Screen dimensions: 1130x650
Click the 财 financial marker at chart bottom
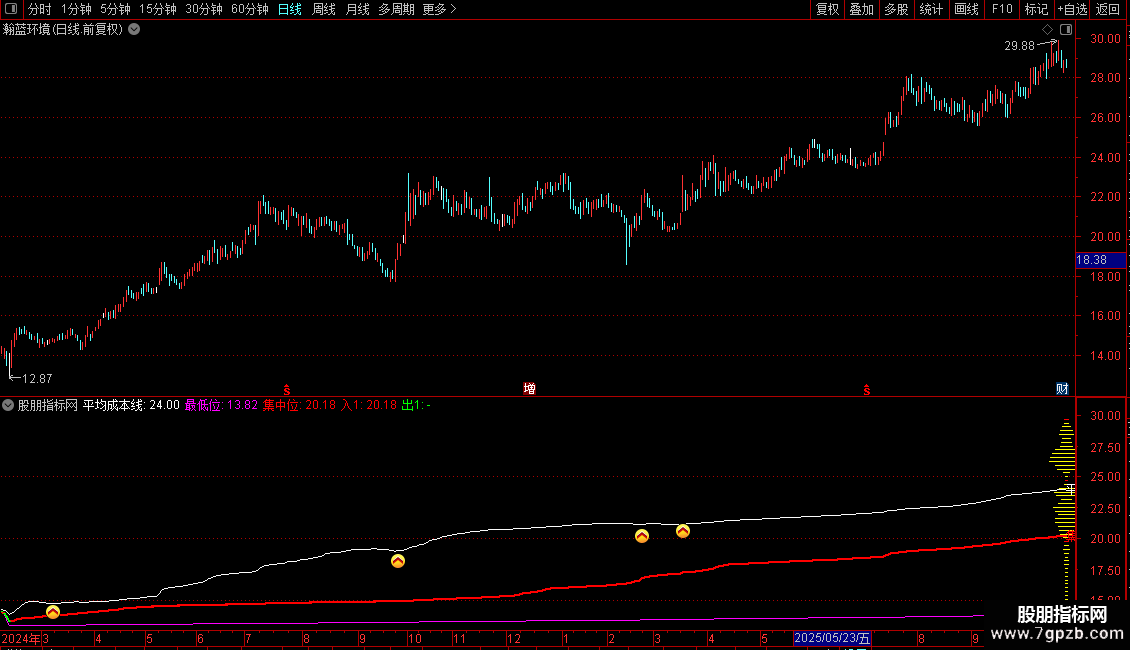click(1062, 389)
